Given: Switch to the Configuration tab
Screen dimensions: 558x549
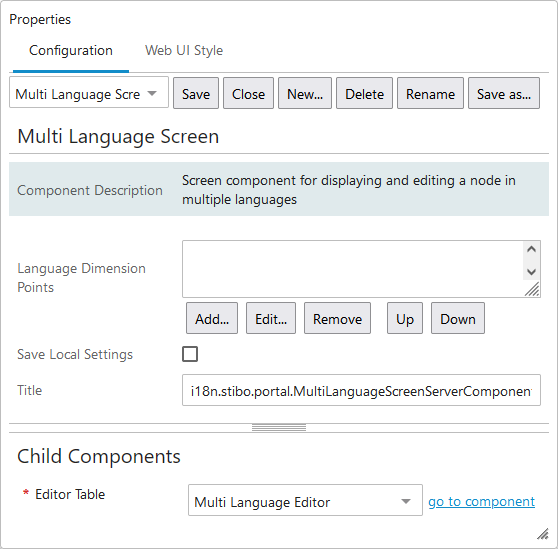Looking at the screenshot, I should [x=71, y=51].
